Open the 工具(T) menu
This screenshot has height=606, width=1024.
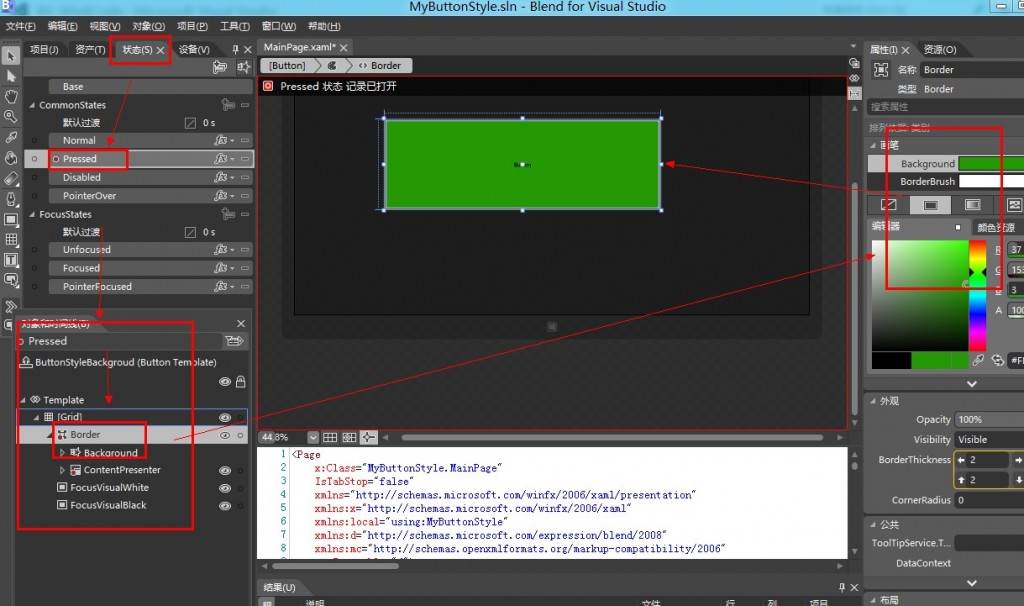pos(234,26)
